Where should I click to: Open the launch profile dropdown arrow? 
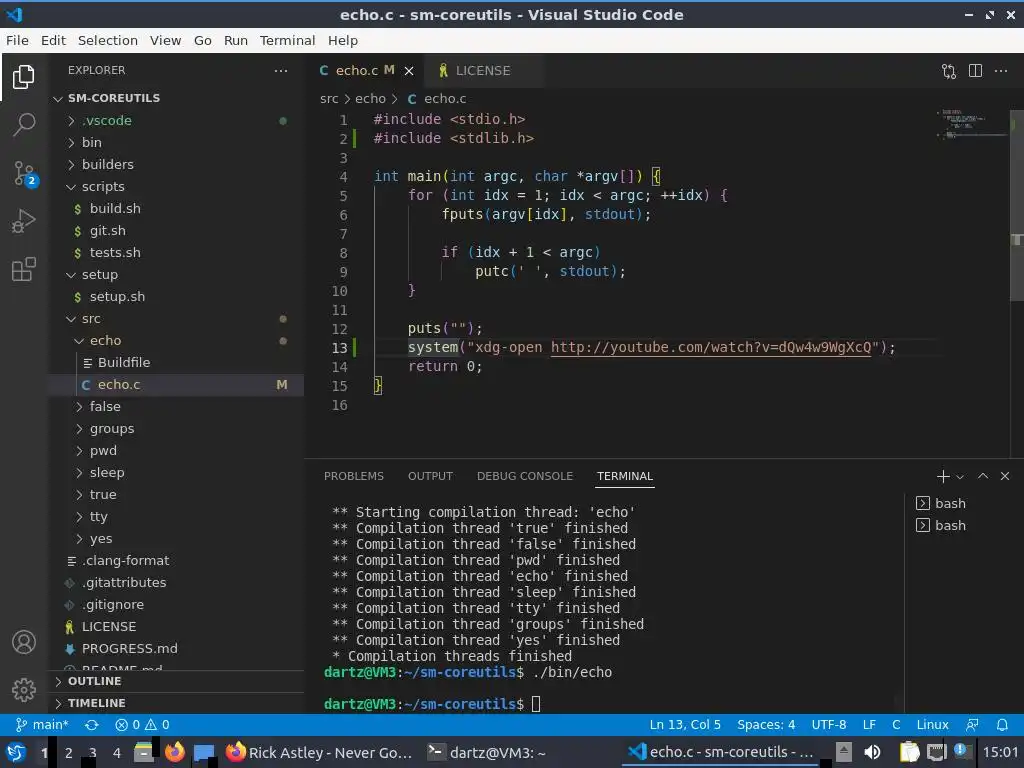[x=960, y=477]
